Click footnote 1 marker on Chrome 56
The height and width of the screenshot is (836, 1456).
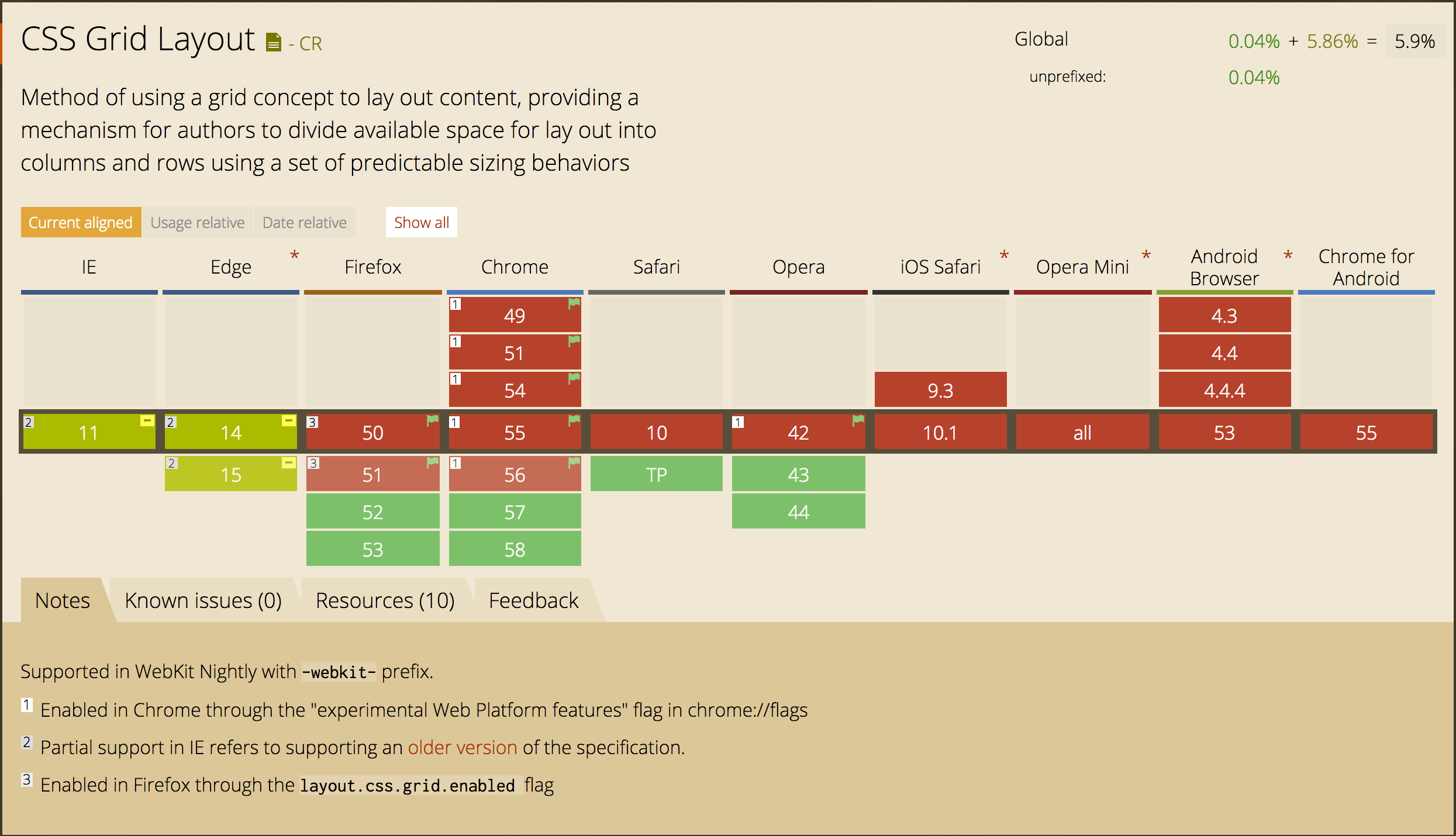tap(455, 462)
